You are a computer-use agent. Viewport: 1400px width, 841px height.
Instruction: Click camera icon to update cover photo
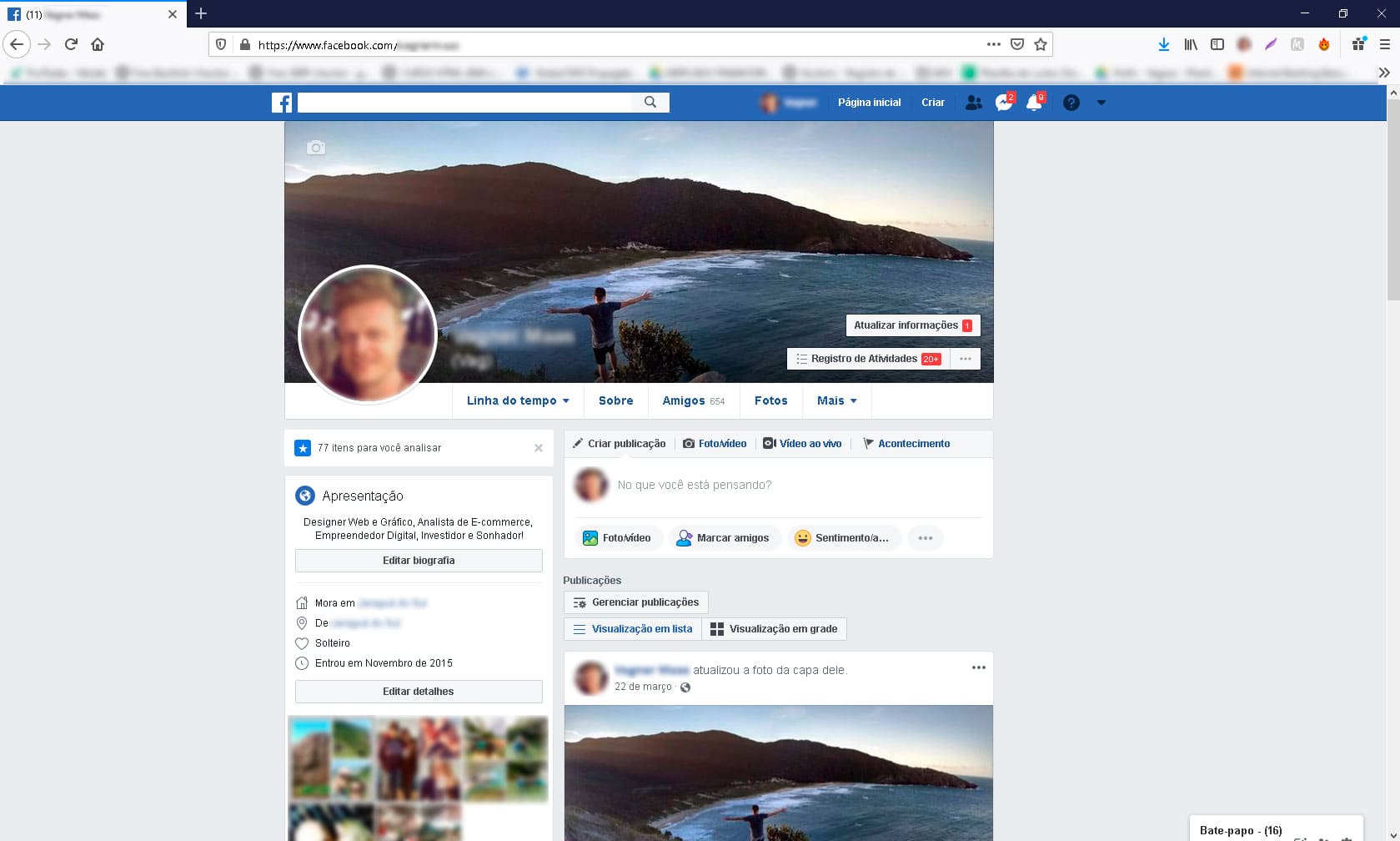pos(316,148)
